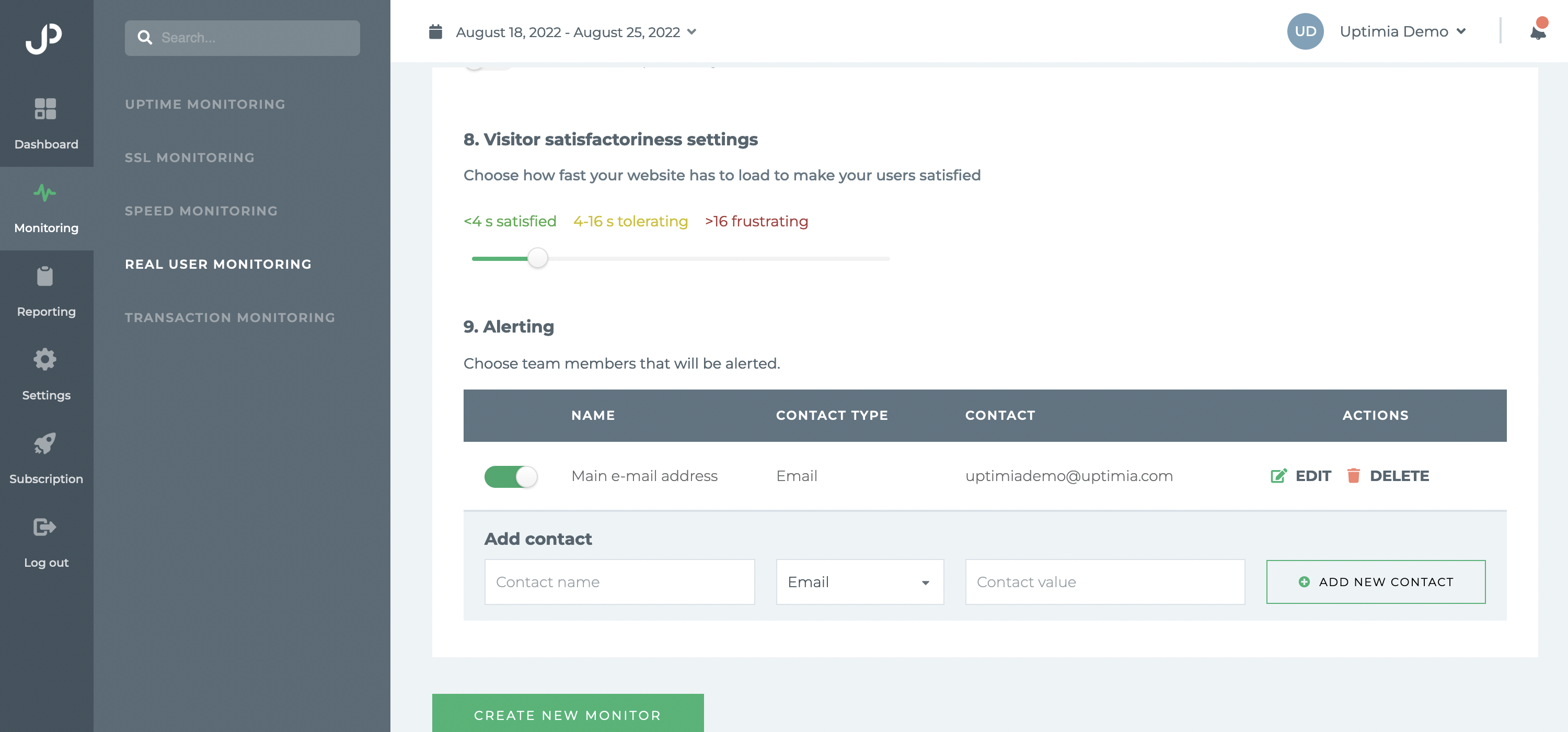
Task: Click the '>16 frustrating' label
Action: point(757,221)
